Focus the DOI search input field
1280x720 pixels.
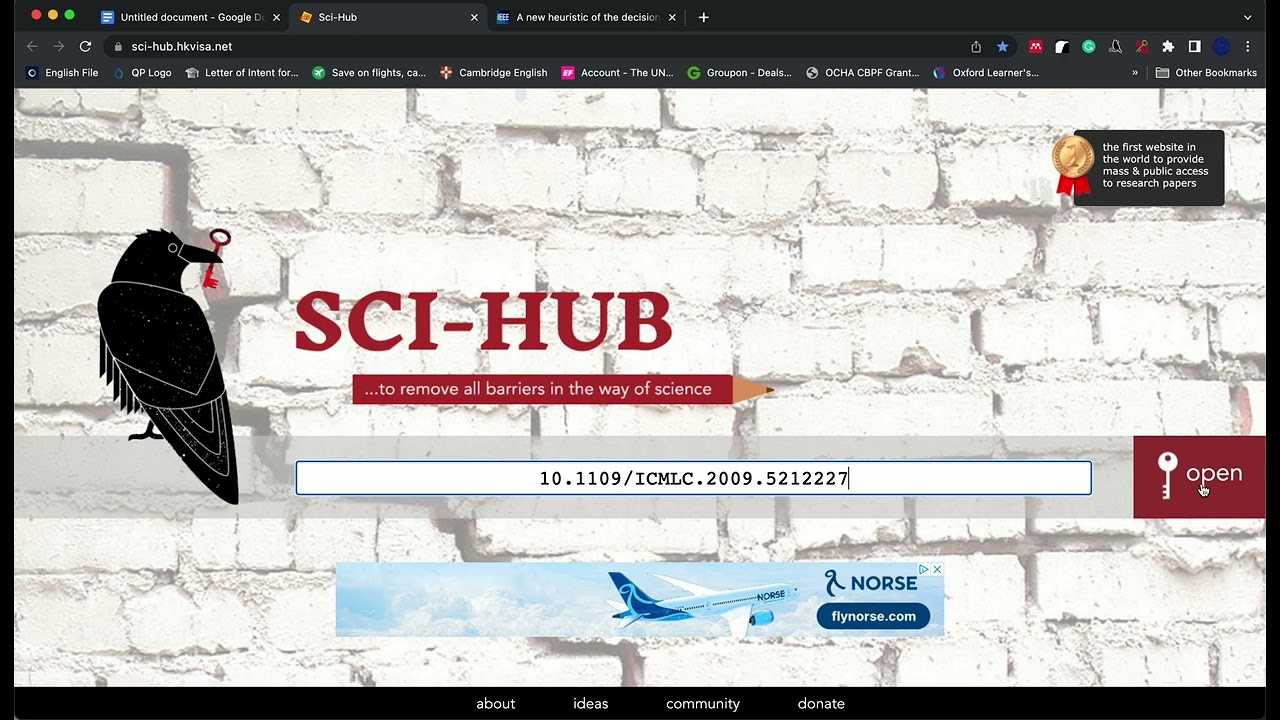693,478
